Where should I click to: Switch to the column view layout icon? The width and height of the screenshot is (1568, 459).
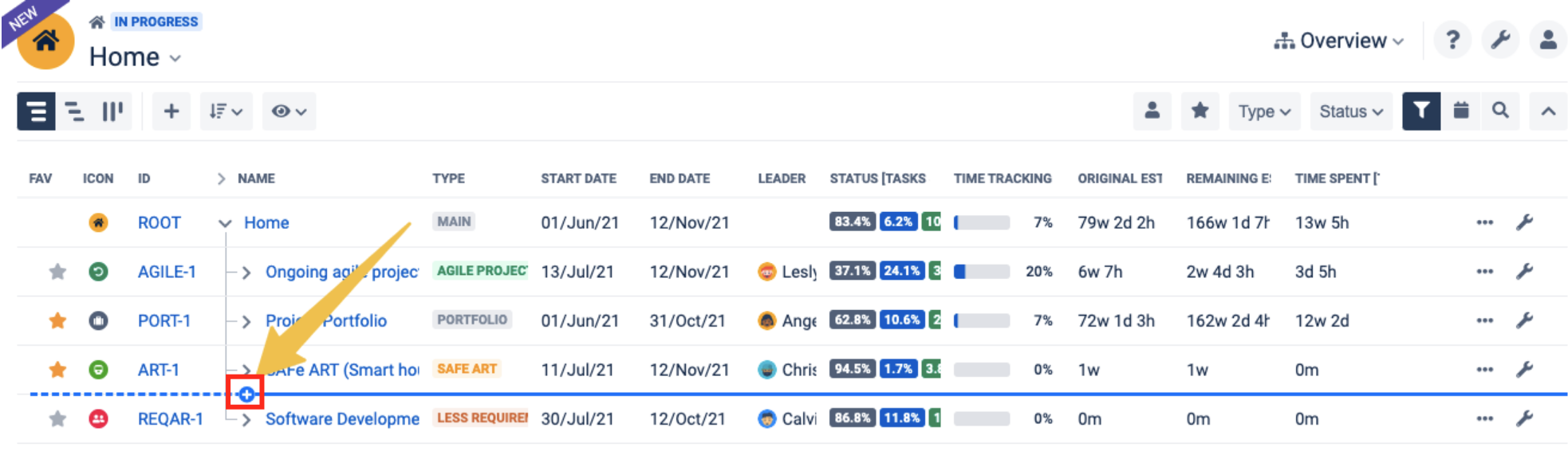(112, 111)
